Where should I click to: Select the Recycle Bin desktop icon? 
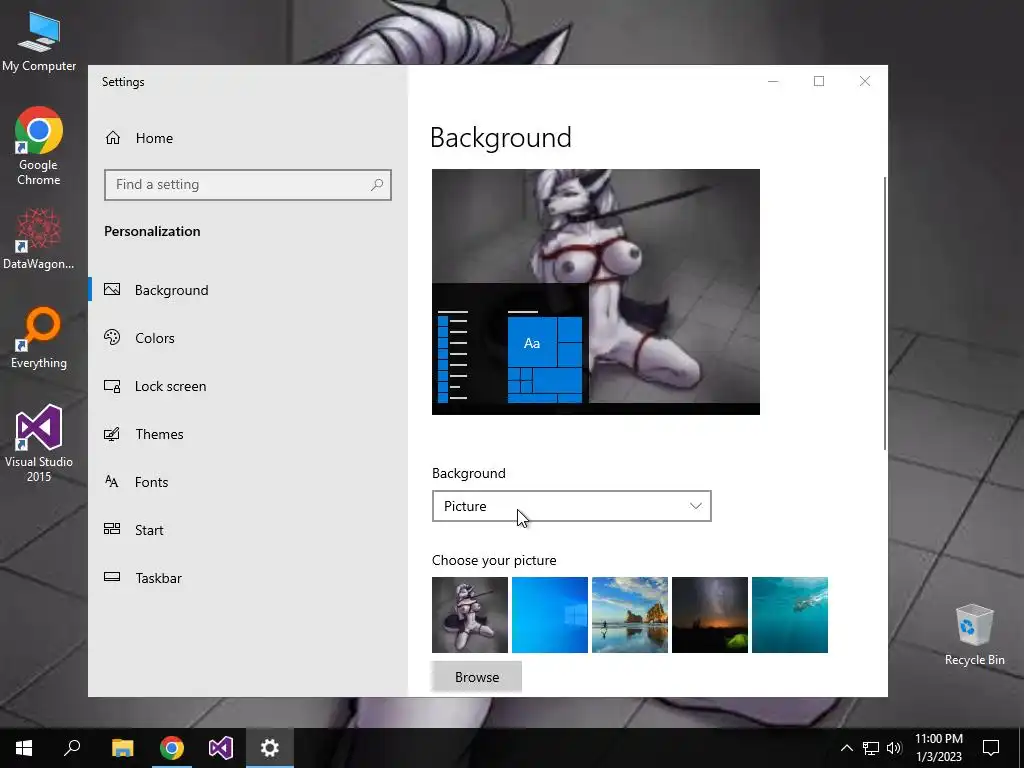974,635
